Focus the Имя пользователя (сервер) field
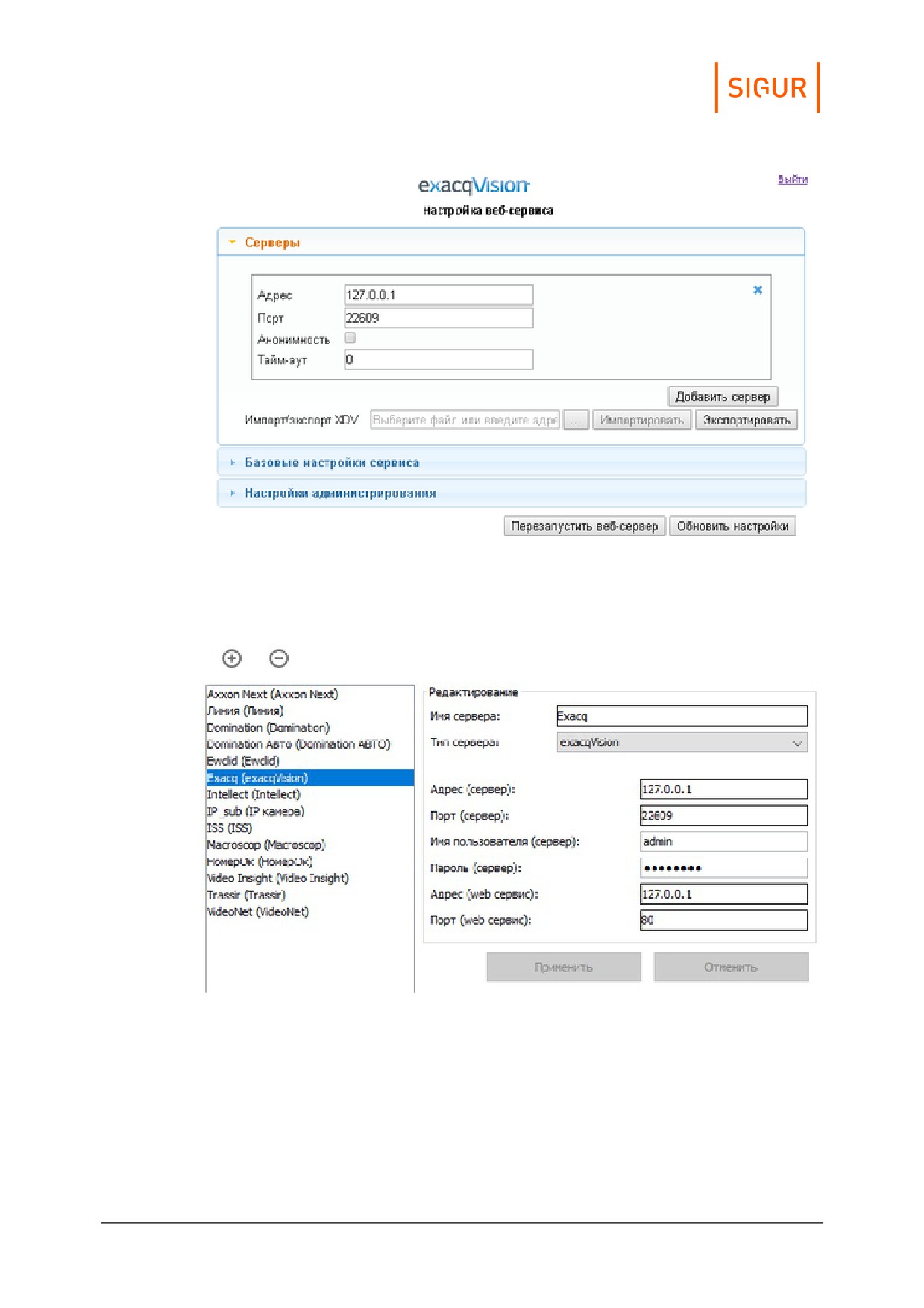Image resolution: width=924 pixels, height=1308 pixels. point(724,841)
